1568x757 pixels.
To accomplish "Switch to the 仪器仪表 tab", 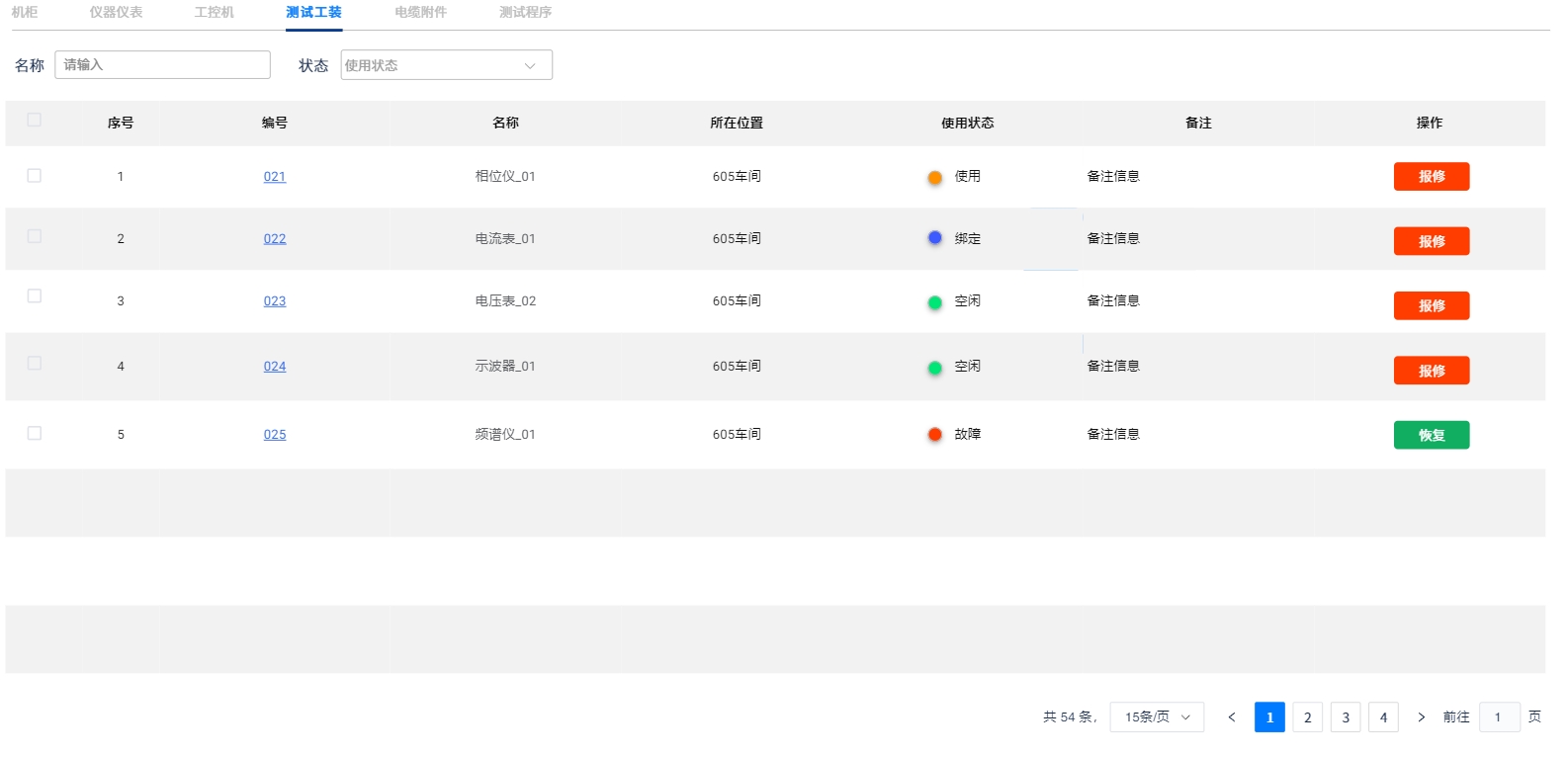I will pos(116,13).
